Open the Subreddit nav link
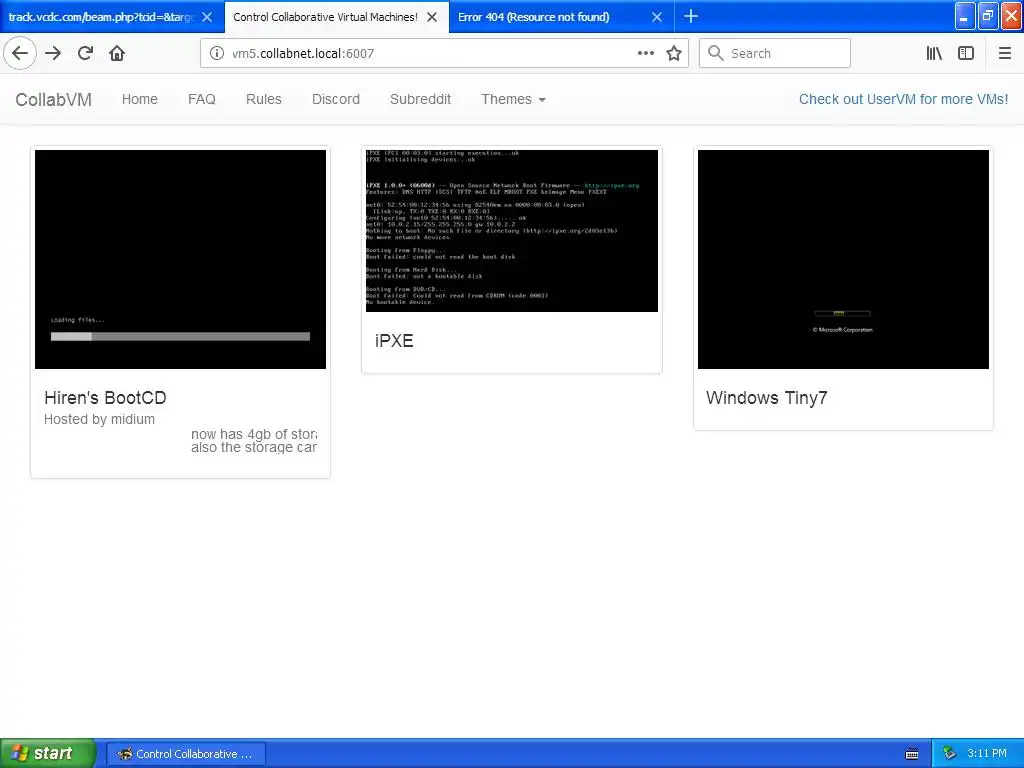1024x768 pixels. coord(421,99)
